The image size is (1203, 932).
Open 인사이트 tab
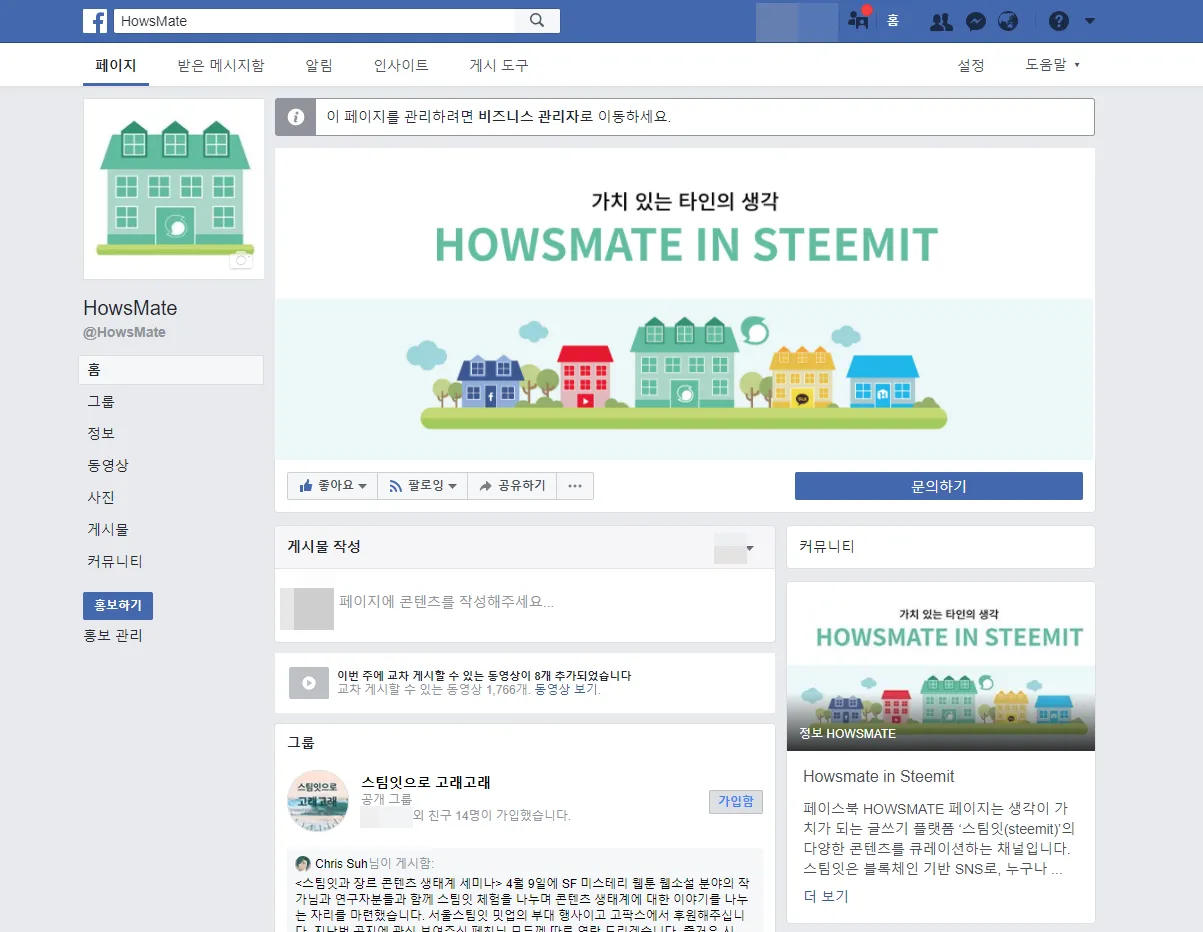coord(401,66)
